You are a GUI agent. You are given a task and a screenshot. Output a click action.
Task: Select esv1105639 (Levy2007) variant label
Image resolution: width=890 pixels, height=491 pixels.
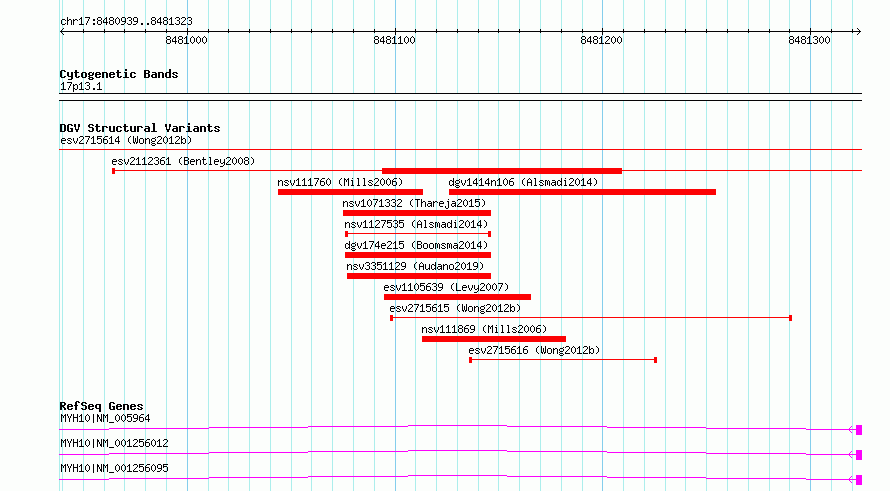pyautogui.click(x=446, y=287)
